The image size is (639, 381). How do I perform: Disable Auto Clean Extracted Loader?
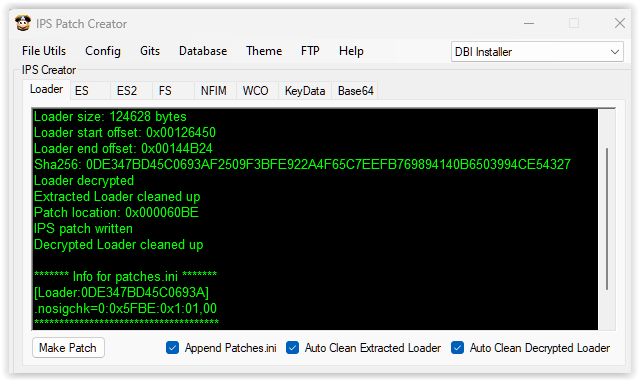tap(292, 348)
